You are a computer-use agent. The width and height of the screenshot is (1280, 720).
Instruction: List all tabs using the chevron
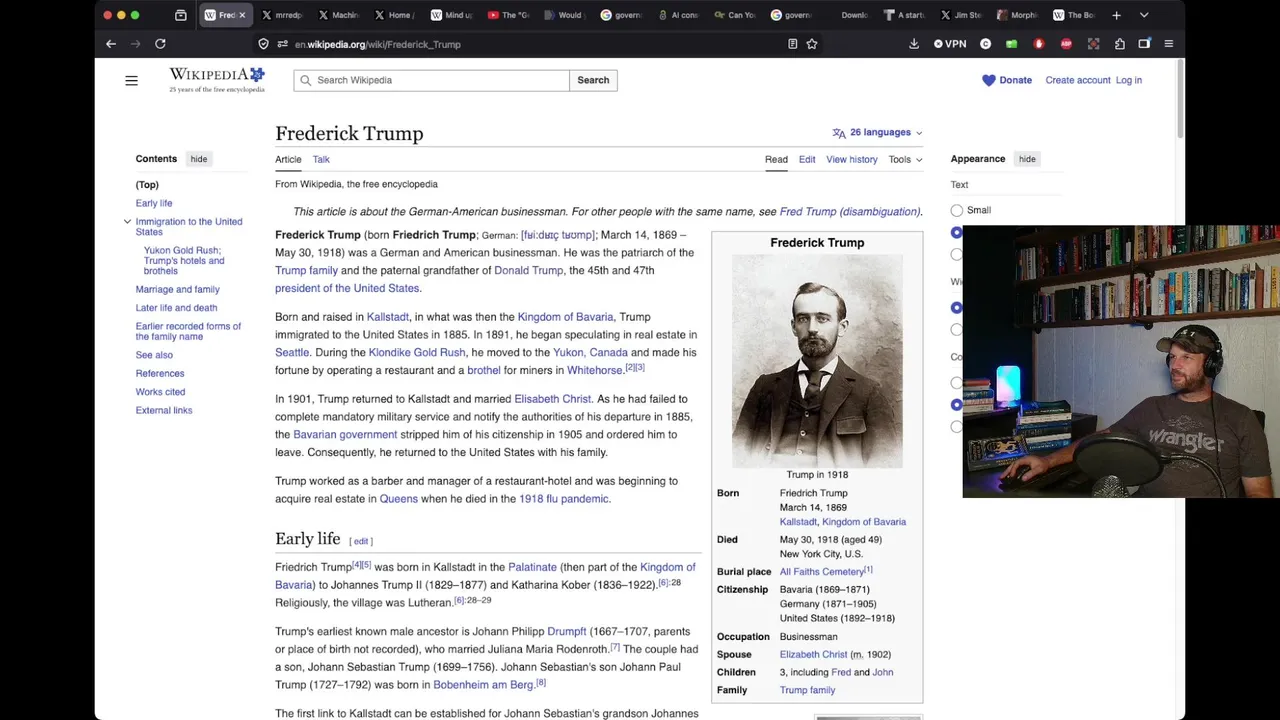1144,15
